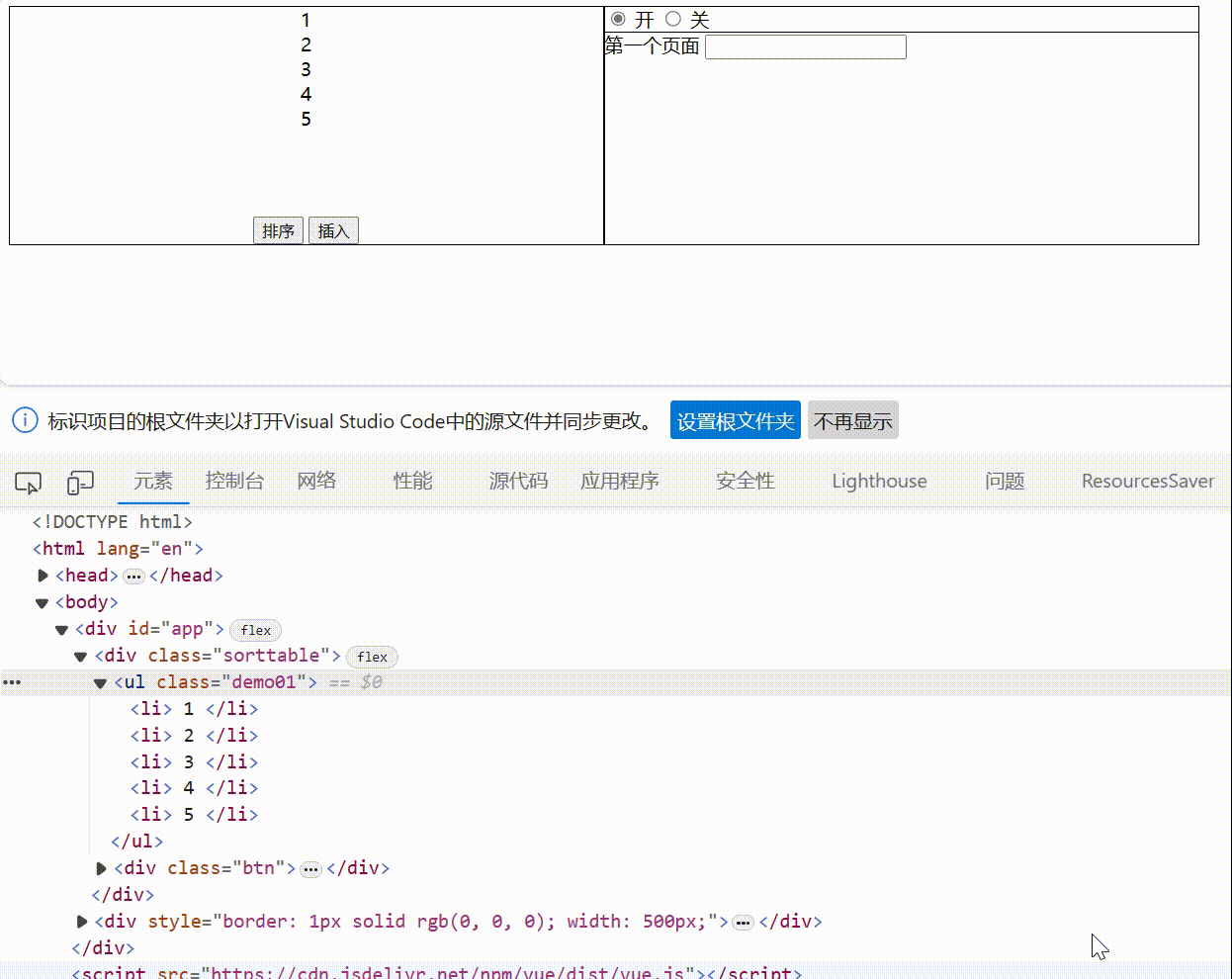Toggle the flex badge on div id="app"

255,630
